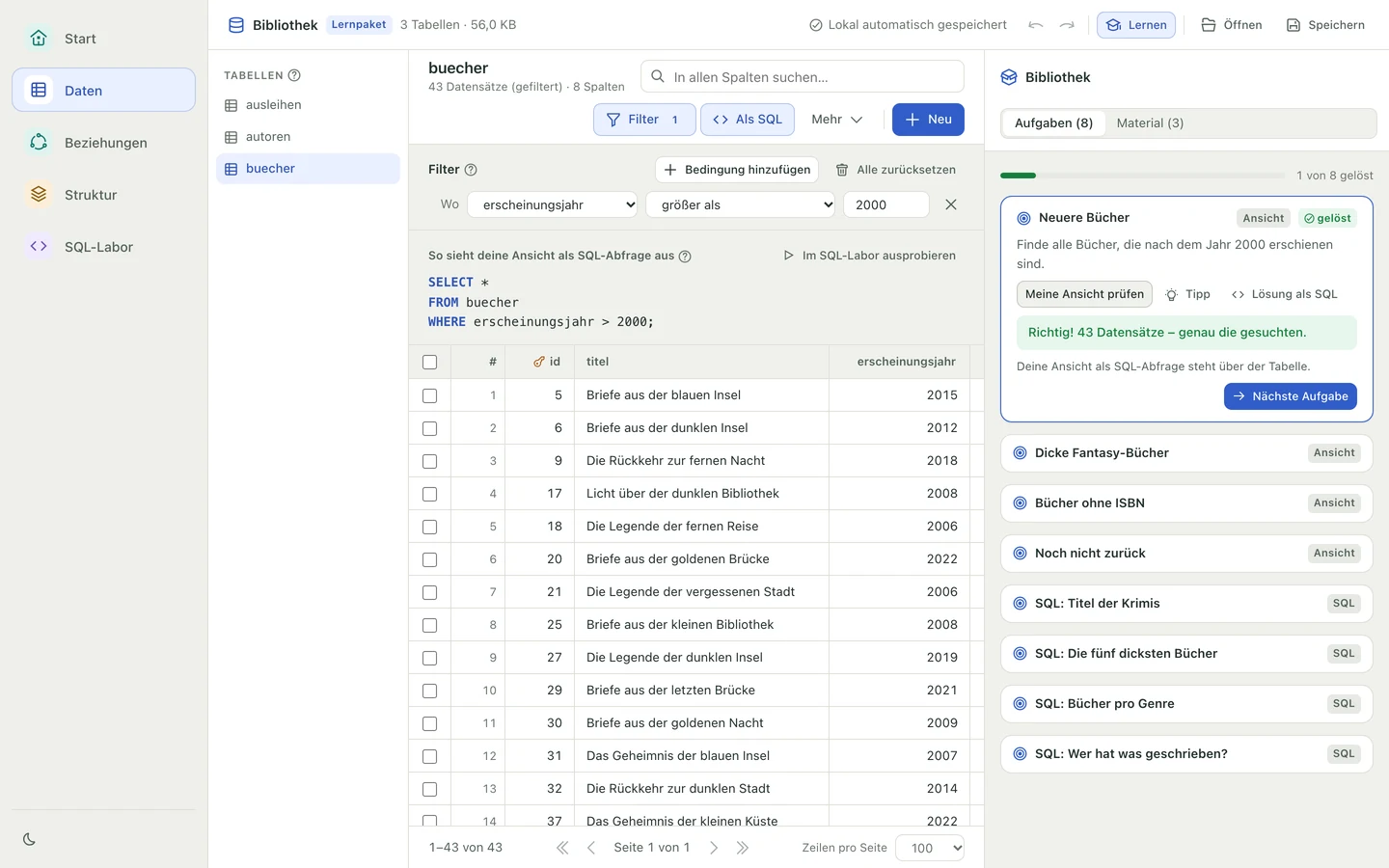
Task: Switch to the Material (3) tab
Action: pos(1150,123)
